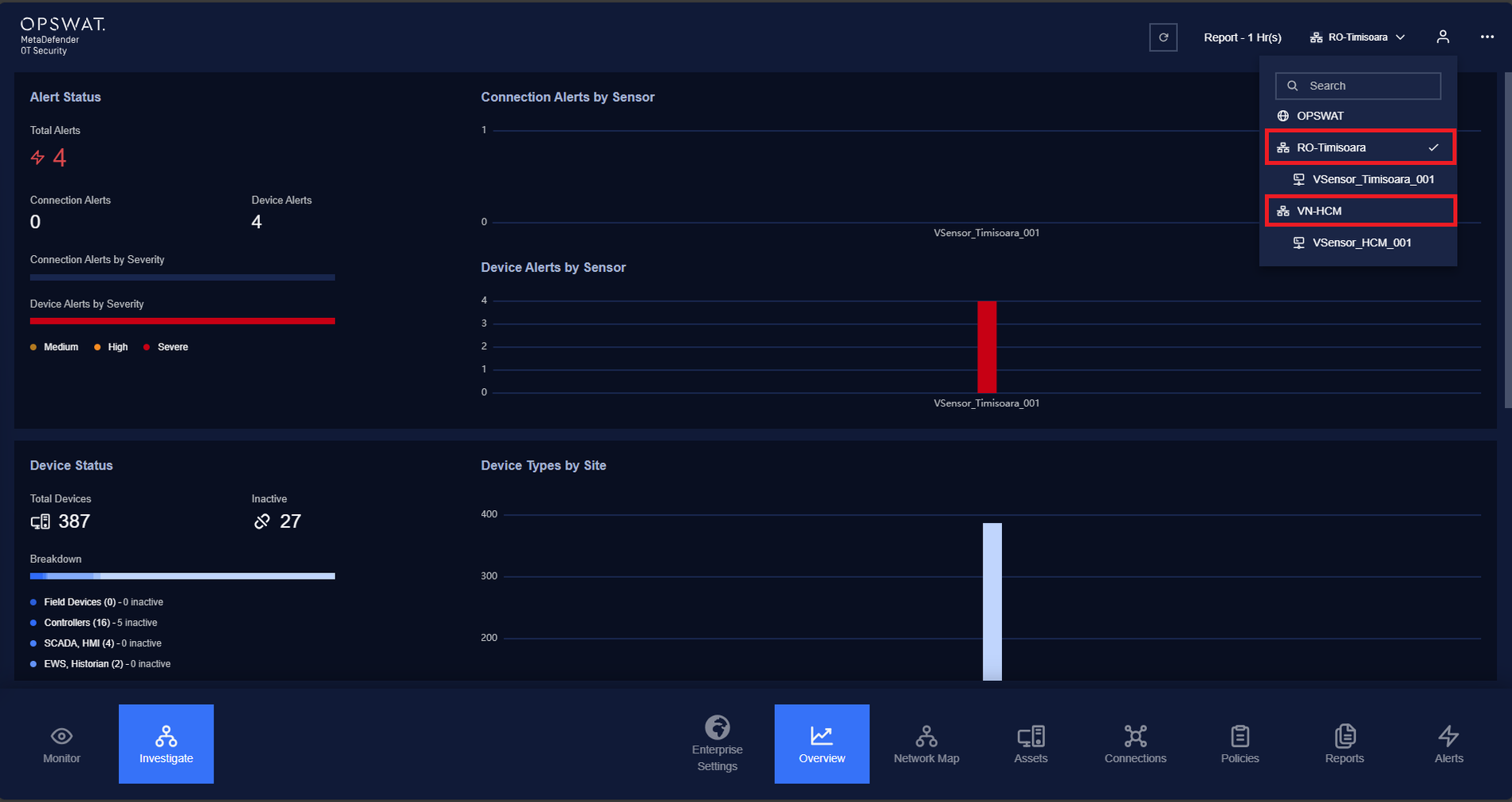Viewport: 1512px width, 802px height.
Task: Click the Device Status heading
Action: 72,466
